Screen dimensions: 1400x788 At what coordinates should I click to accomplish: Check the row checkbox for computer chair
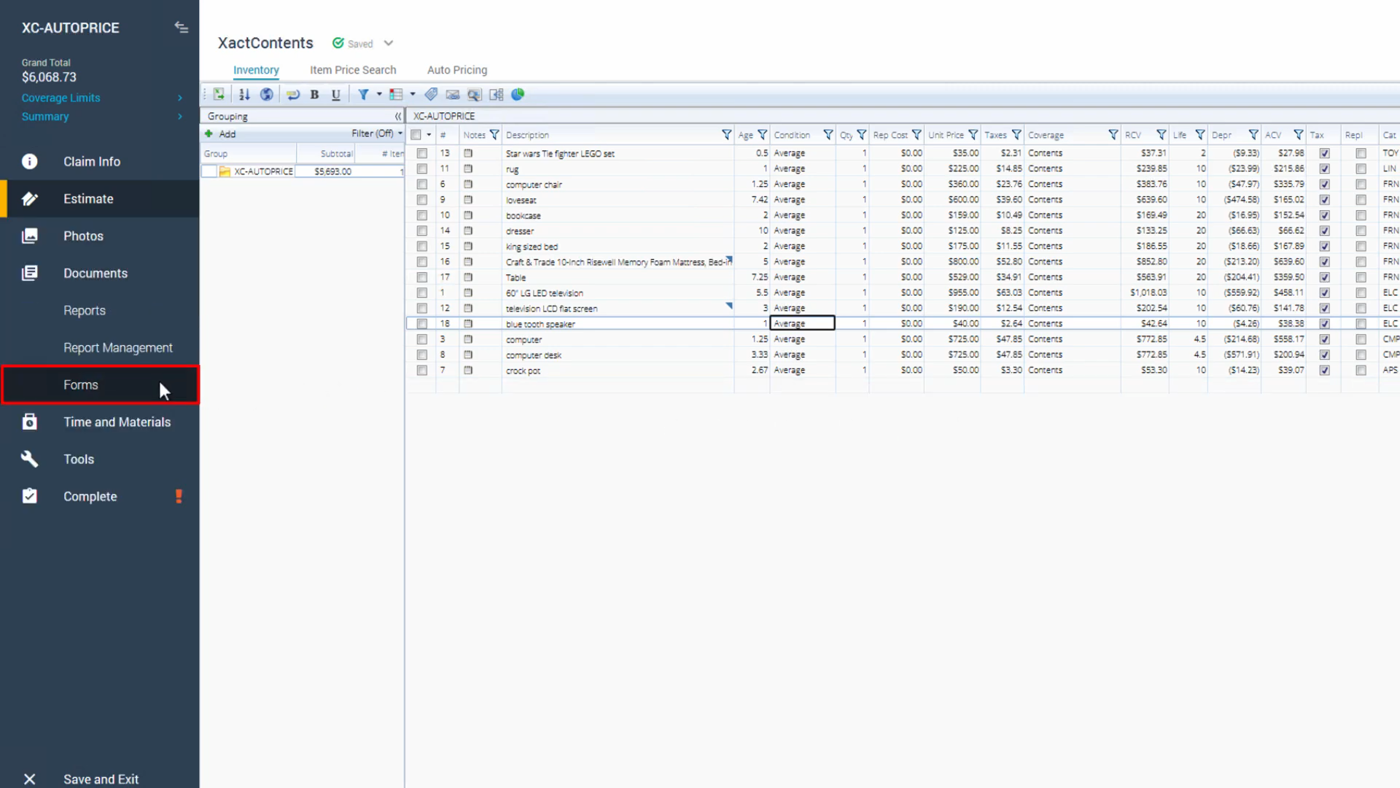[422, 184]
